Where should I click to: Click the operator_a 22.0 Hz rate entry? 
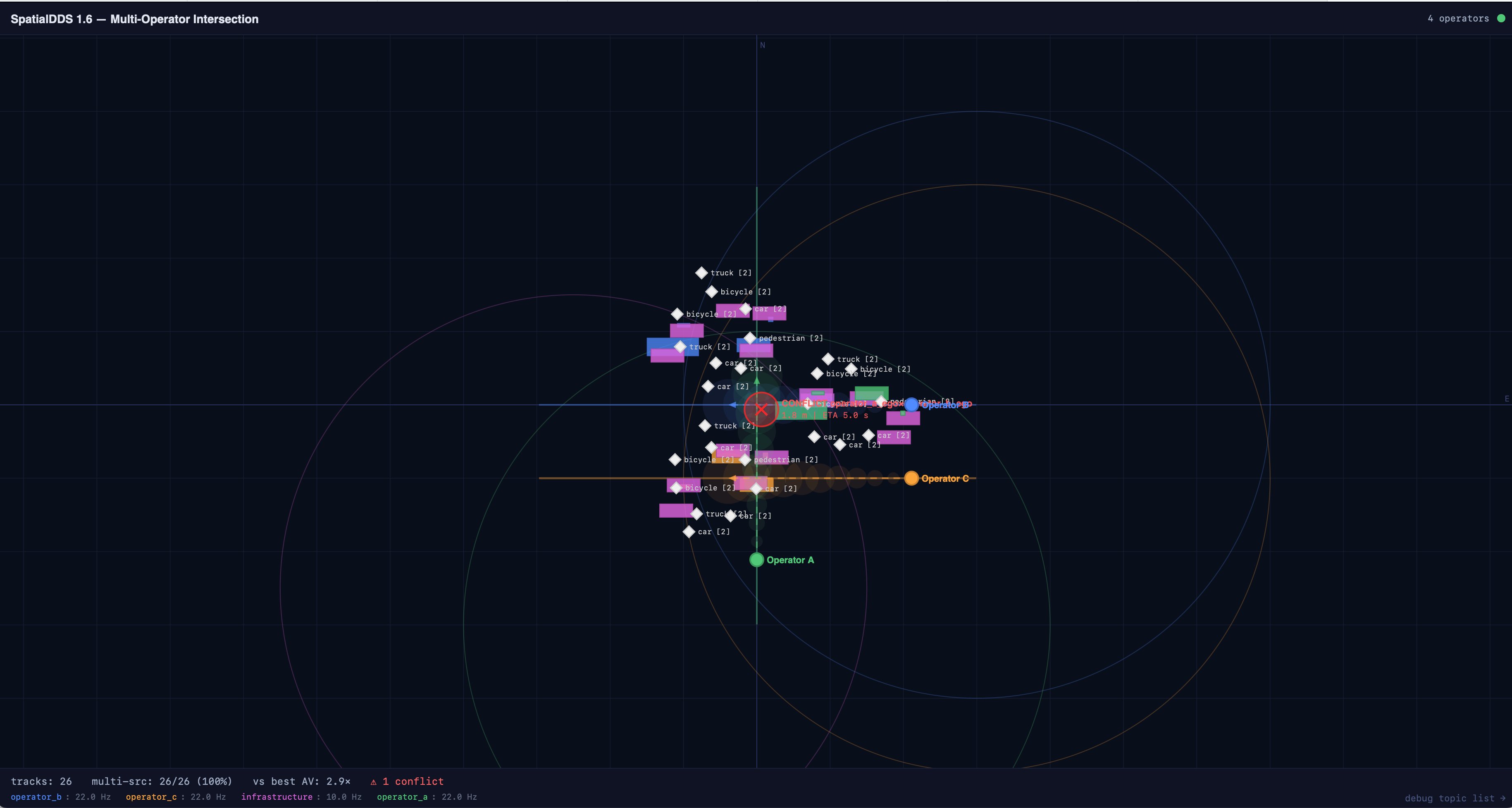(427, 797)
